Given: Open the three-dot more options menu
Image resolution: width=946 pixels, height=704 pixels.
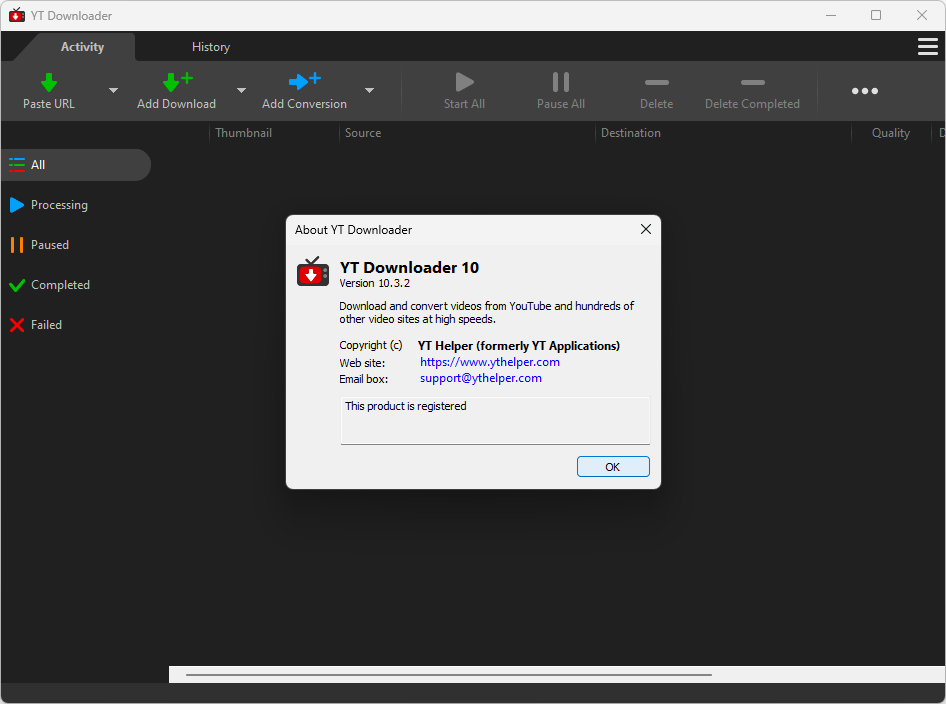Looking at the screenshot, I should tap(865, 91).
